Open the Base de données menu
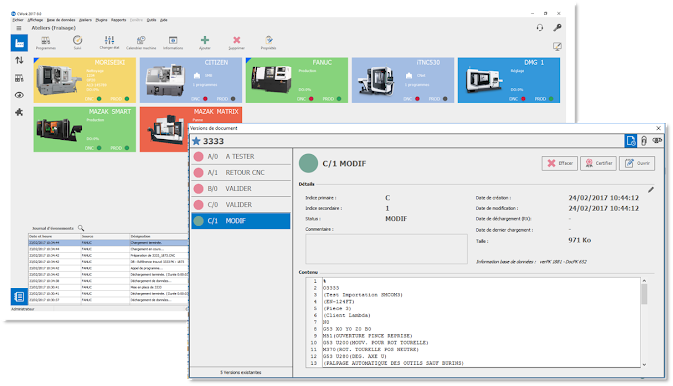 [61, 20]
